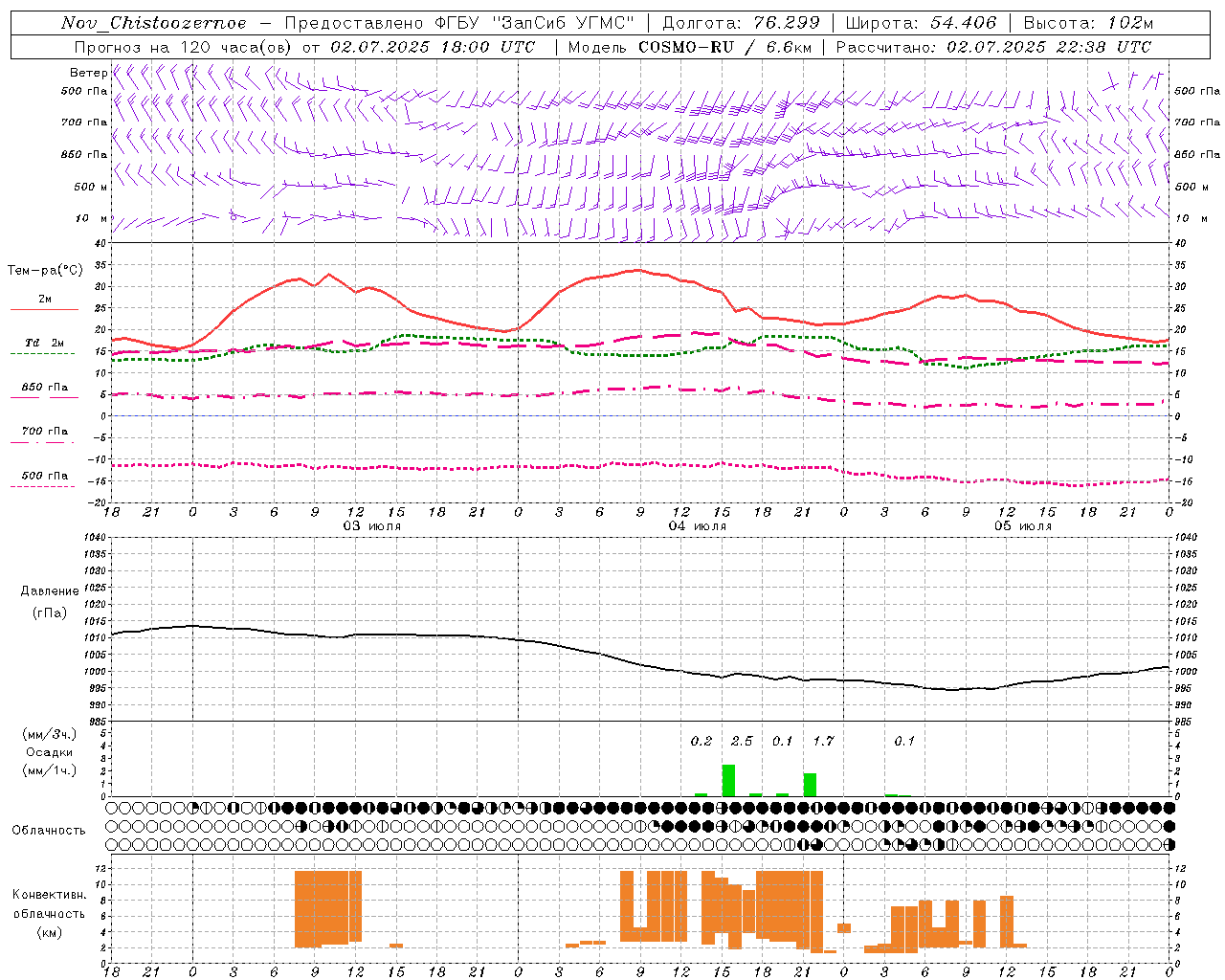Click the '1.7' precipitation amount value
Screen dimensions: 1225x980
(x=823, y=742)
